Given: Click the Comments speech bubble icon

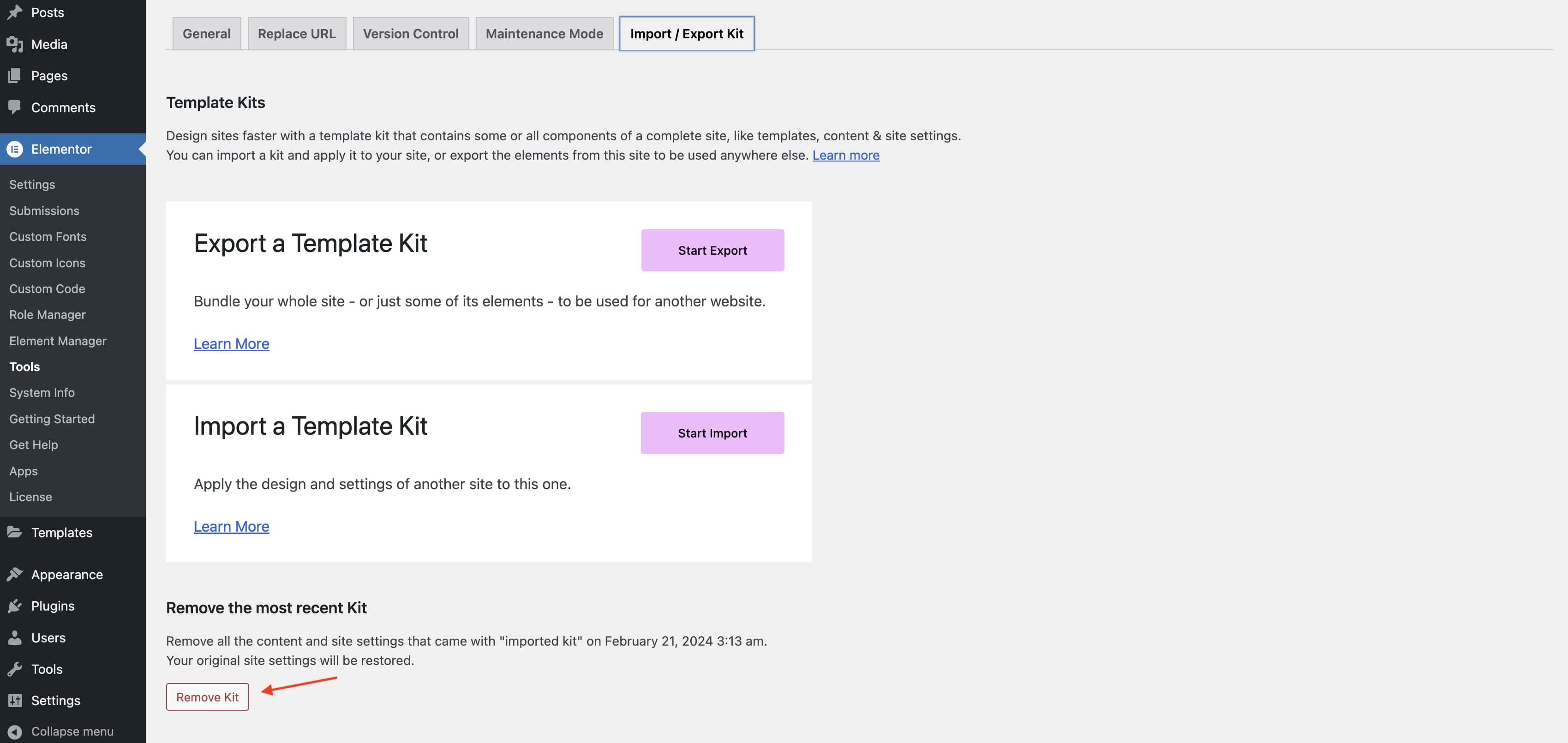Looking at the screenshot, I should pos(15,107).
